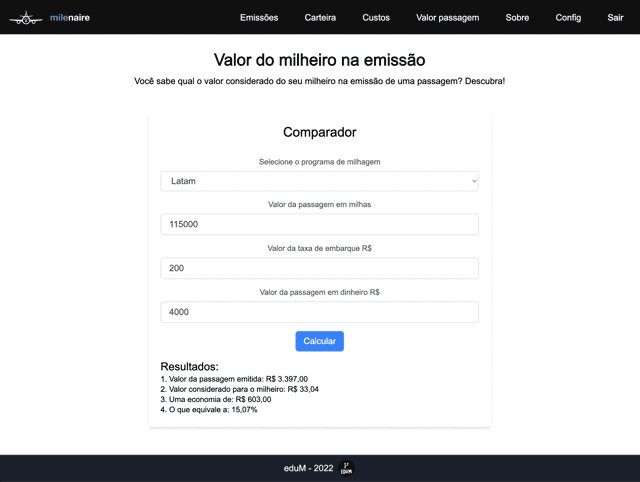Open the Sobre page

(517, 18)
